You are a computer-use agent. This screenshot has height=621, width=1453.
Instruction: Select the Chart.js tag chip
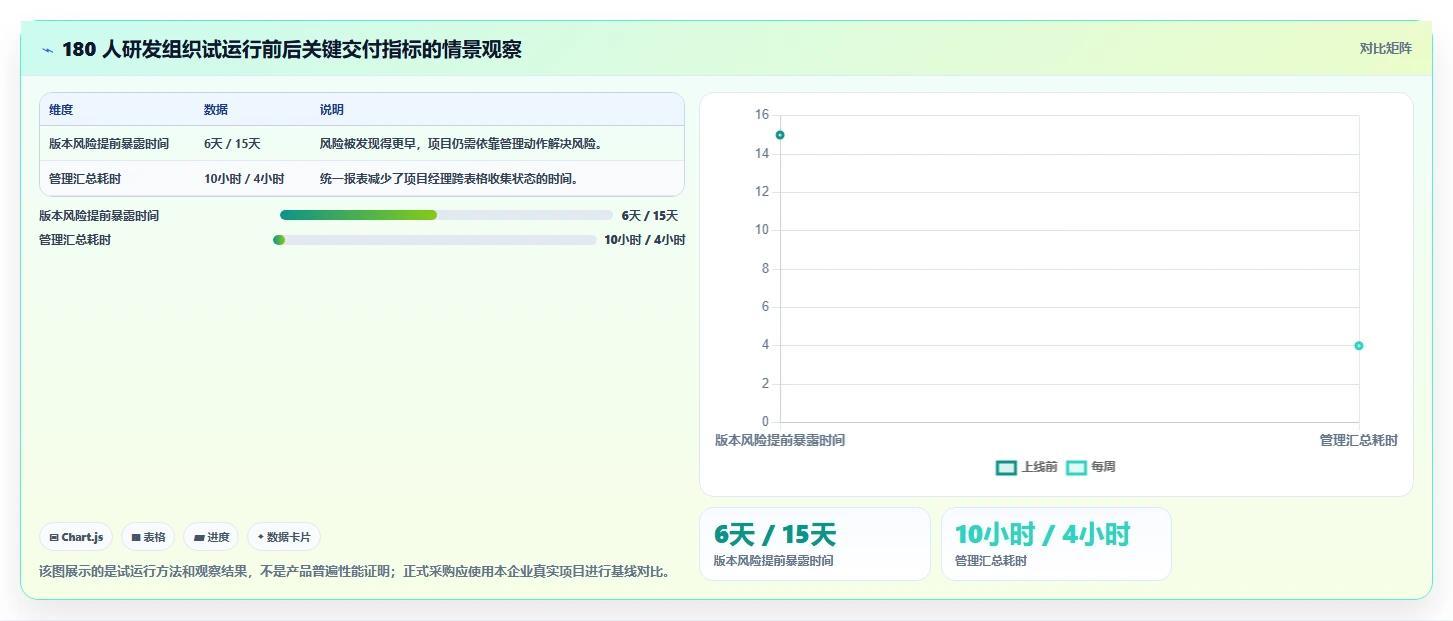[x=76, y=537]
